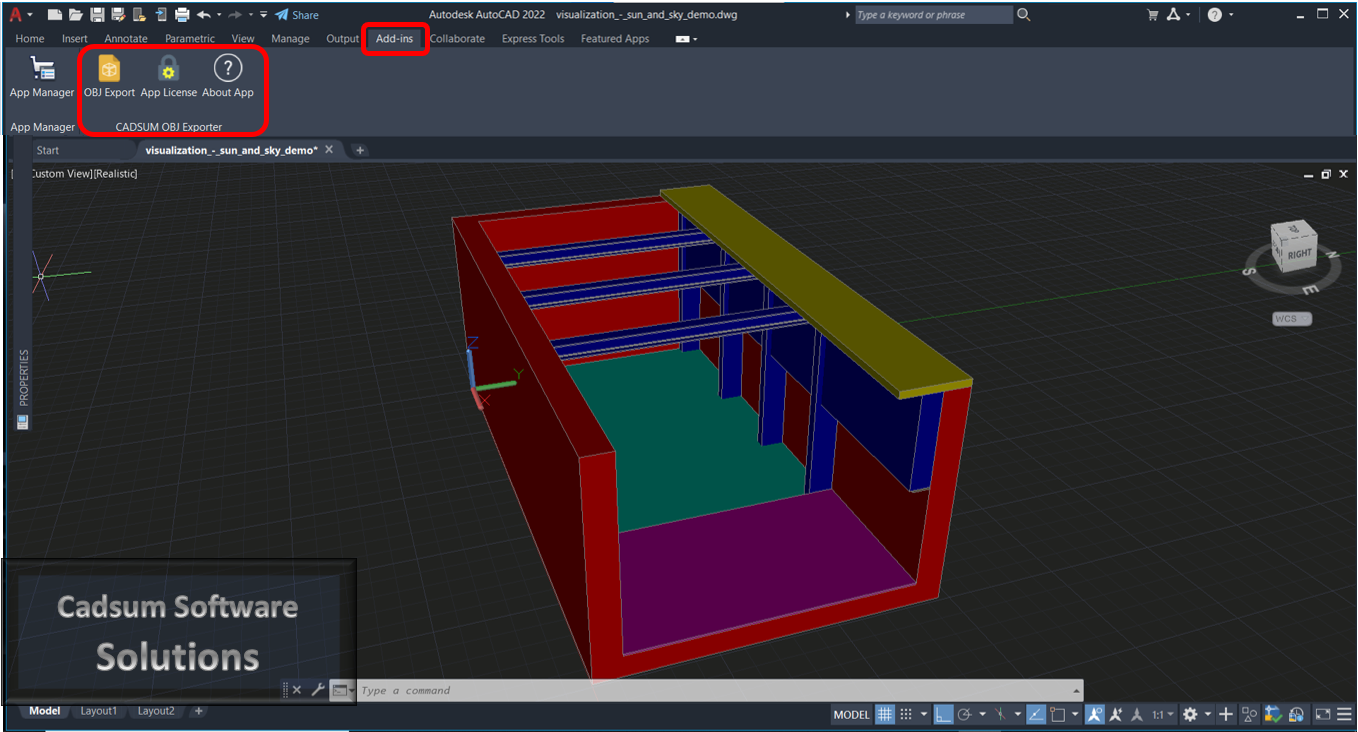Toggle the drawing grid display
This screenshot has height=732, width=1358.
[885, 714]
